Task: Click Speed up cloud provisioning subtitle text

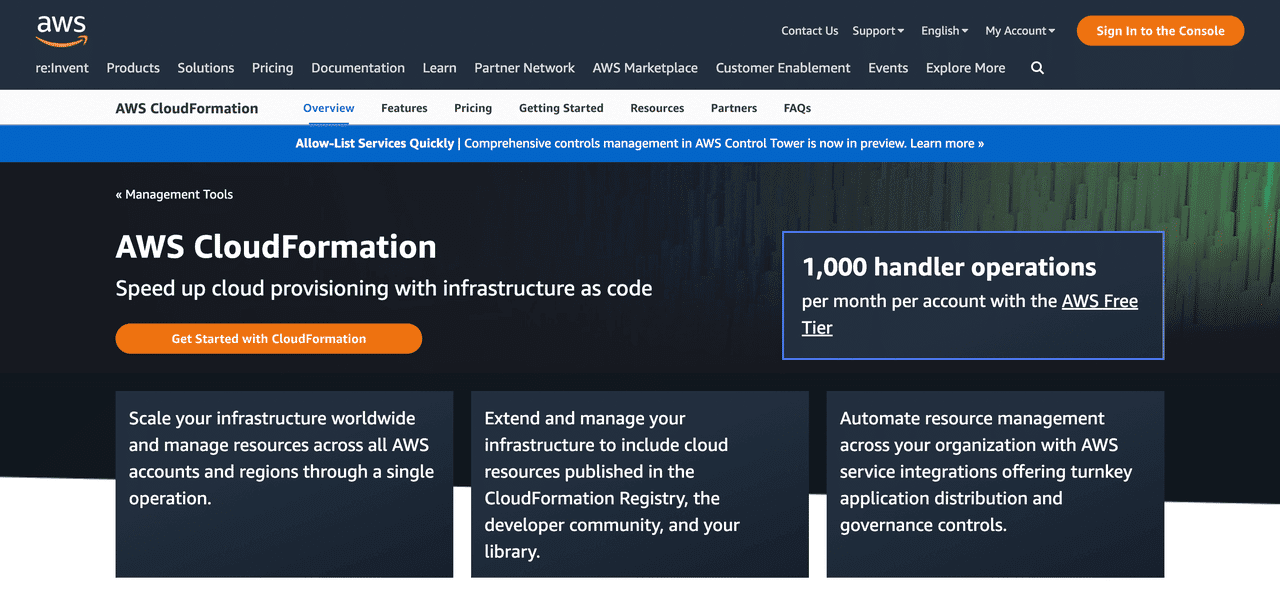Action: coord(384,289)
